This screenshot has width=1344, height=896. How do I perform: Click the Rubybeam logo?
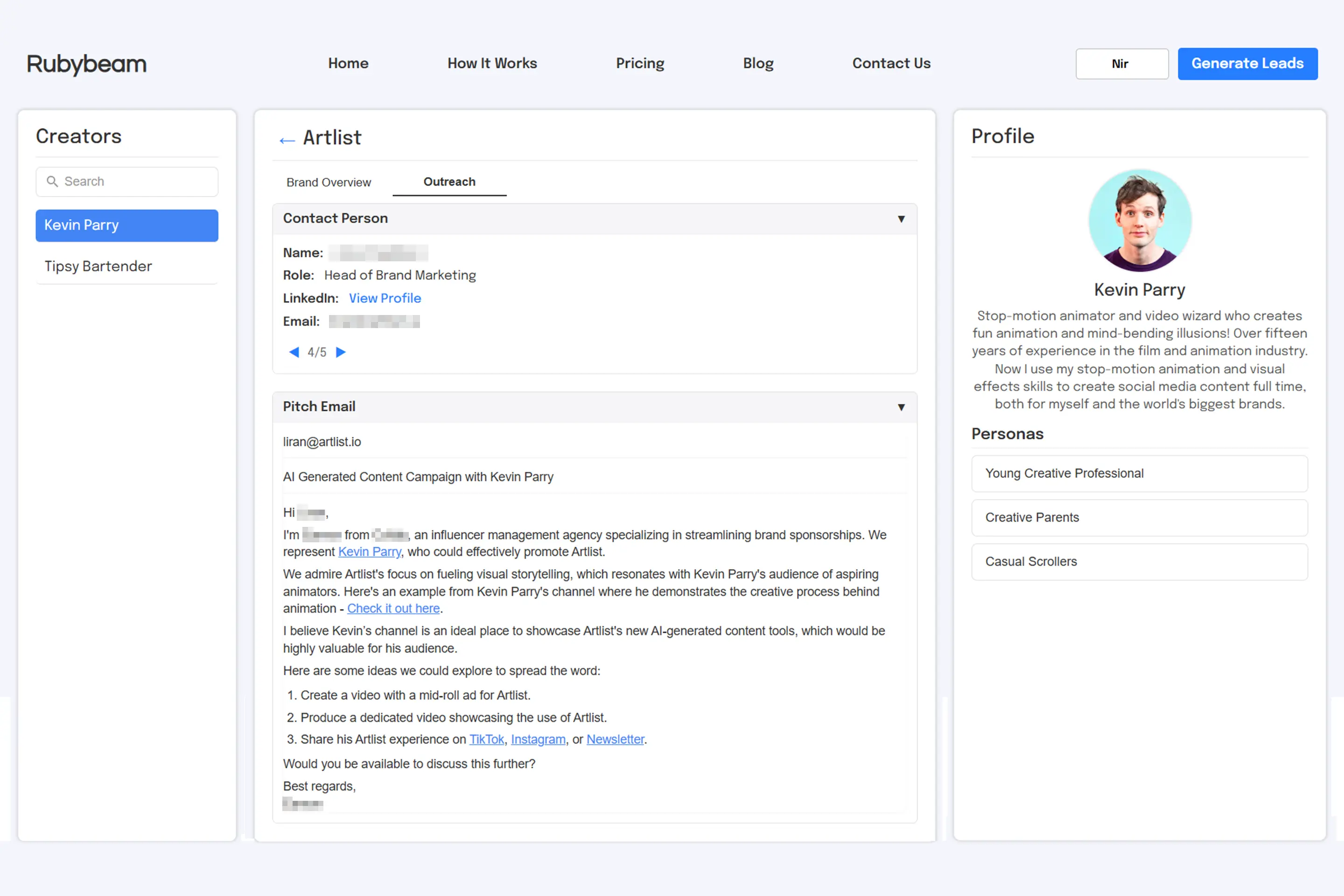point(87,64)
